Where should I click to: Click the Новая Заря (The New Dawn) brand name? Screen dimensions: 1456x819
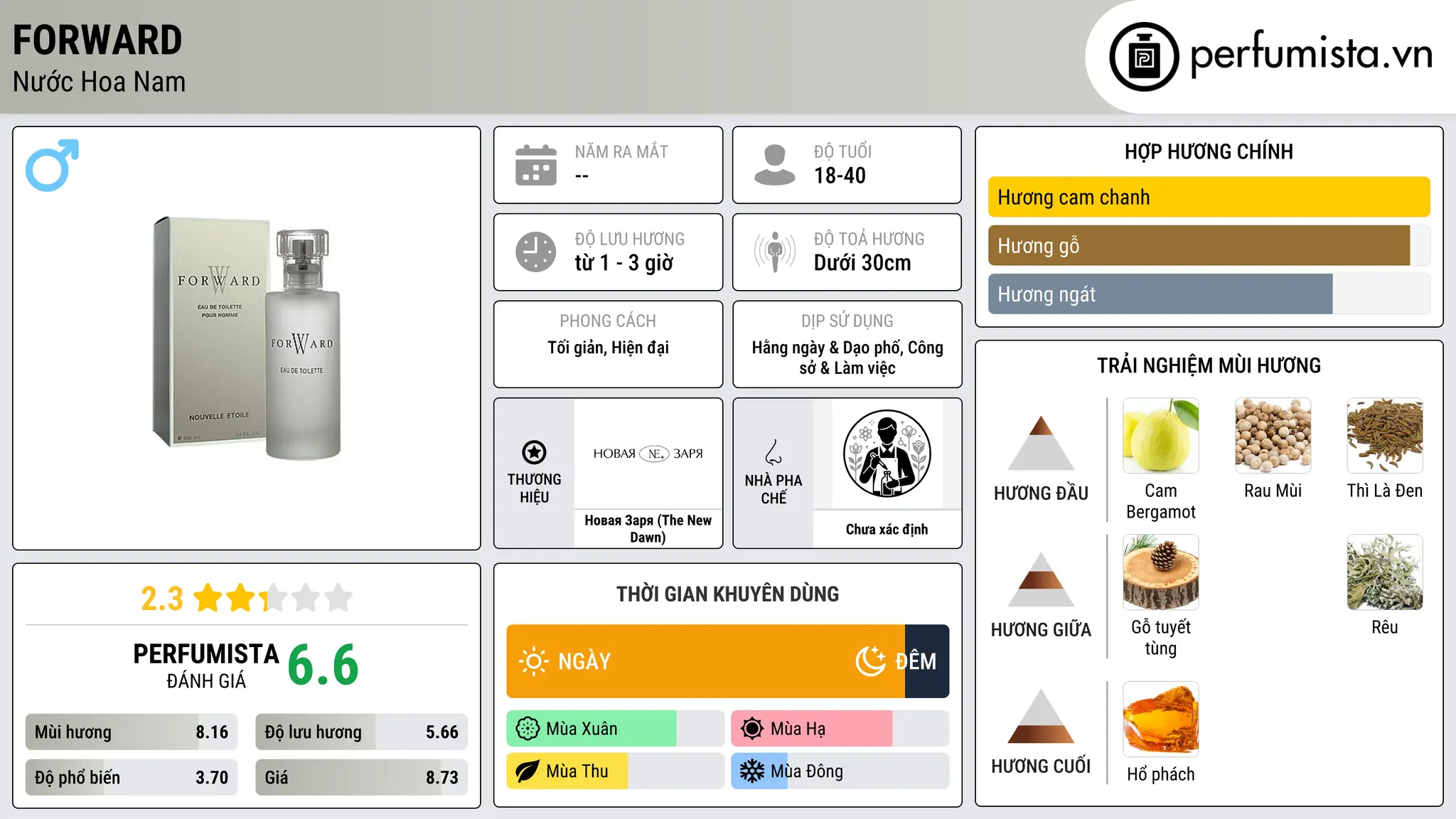pos(648,529)
